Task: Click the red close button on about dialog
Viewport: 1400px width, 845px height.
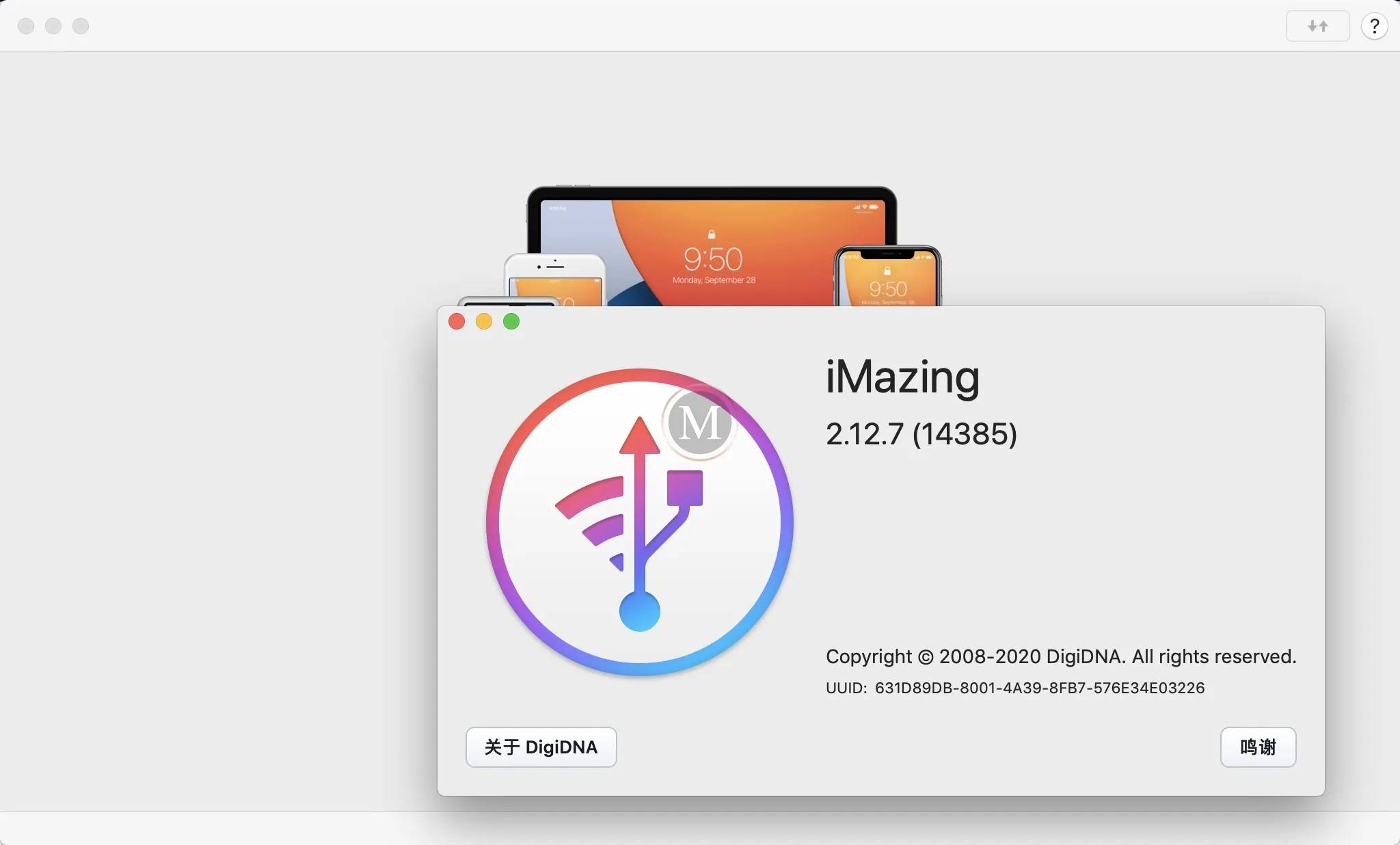Action: 457,321
